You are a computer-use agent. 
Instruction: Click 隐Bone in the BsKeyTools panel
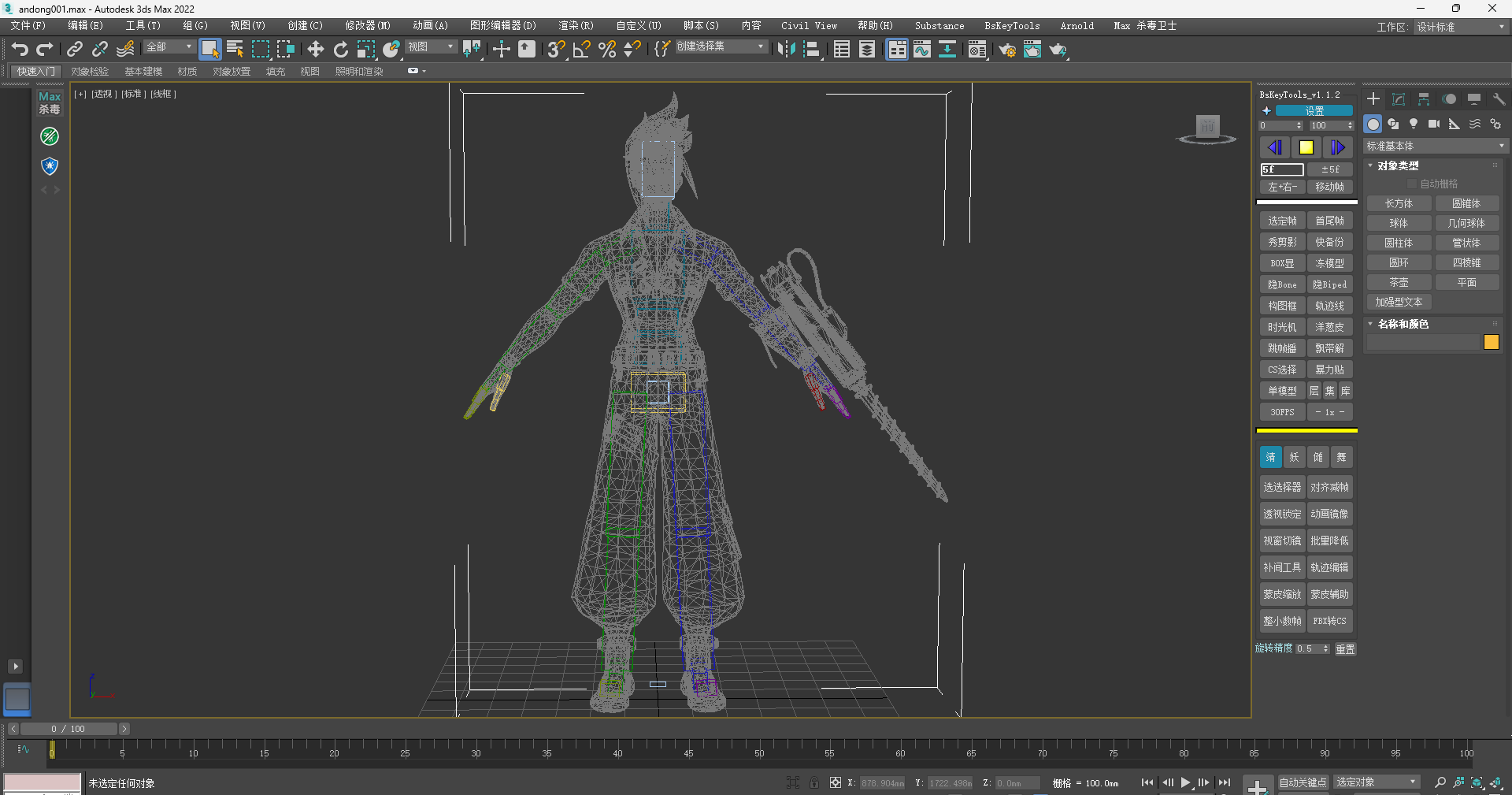1282,284
